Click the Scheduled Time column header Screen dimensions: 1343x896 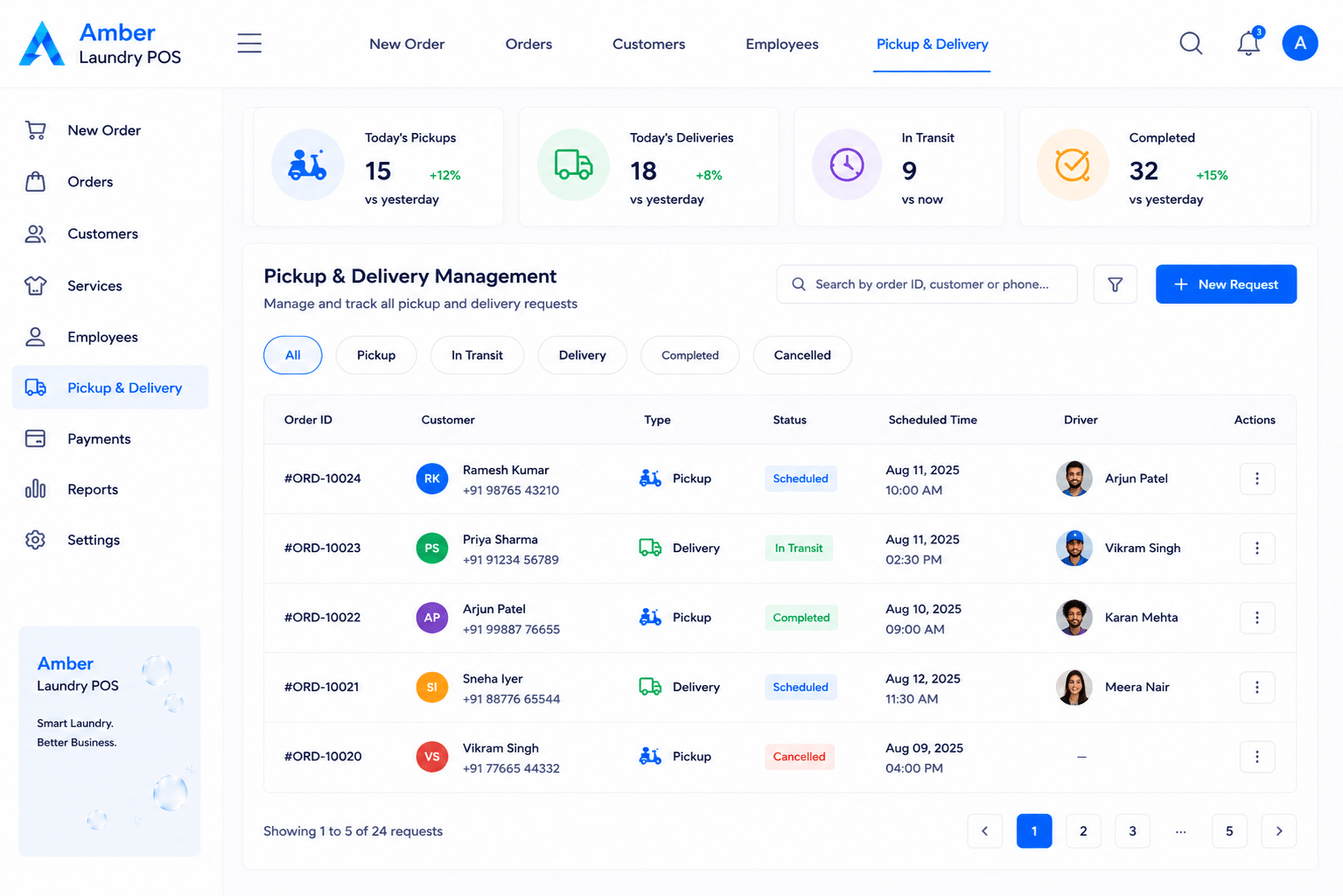(933, 420)
